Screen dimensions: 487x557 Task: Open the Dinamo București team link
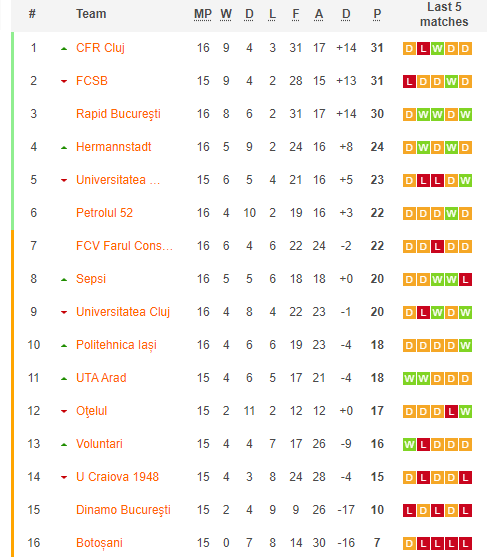(123, 510)
